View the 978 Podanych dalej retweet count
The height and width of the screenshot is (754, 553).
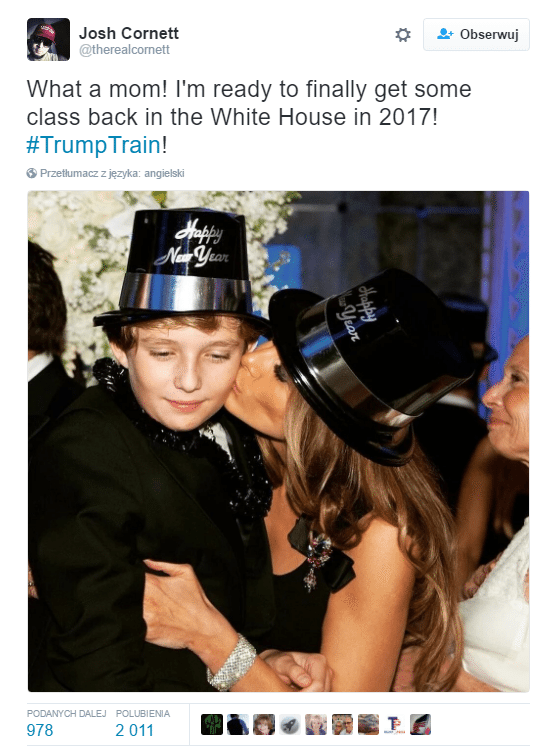[x=66, y=723]
